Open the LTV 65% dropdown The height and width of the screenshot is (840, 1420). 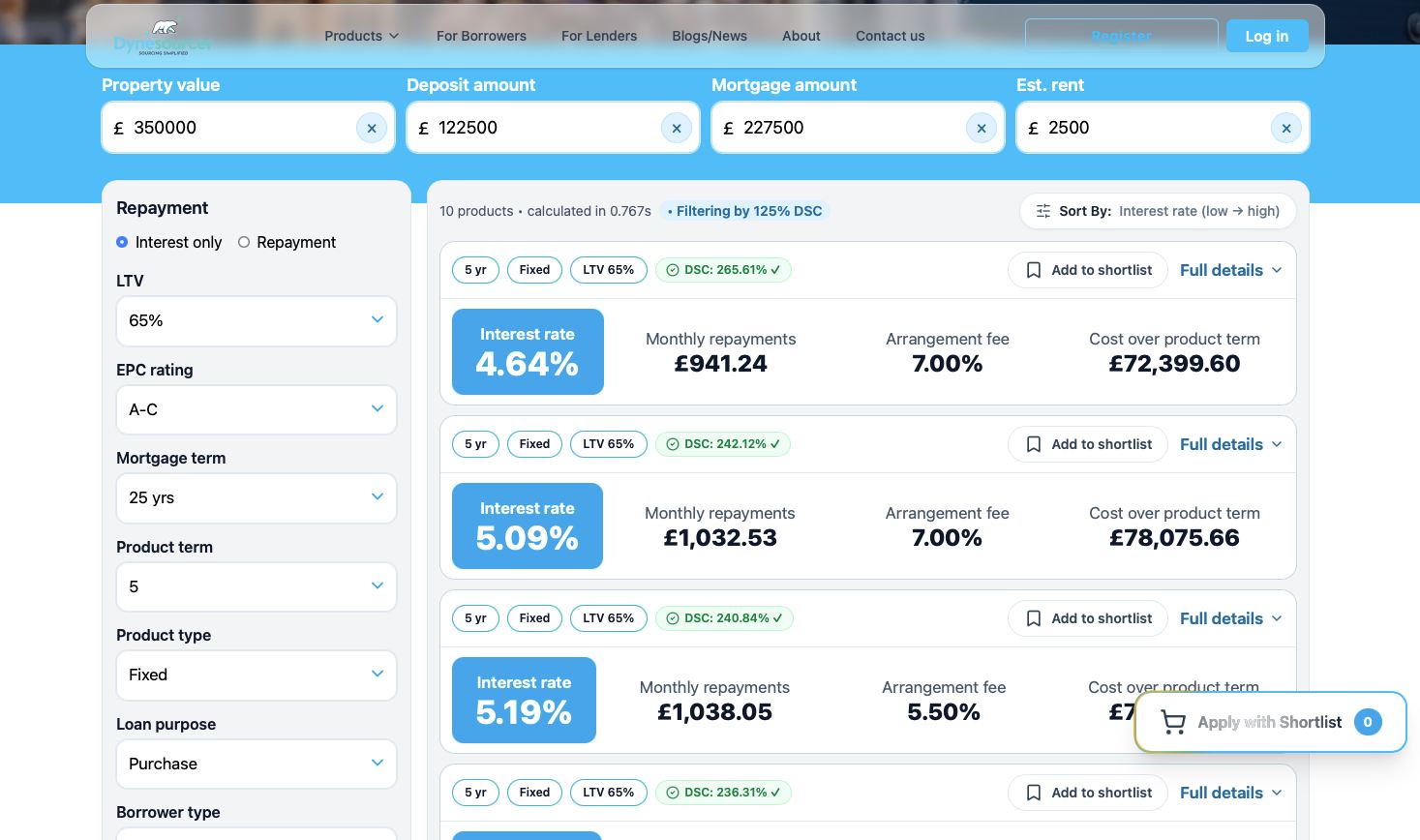tap(257, 320)
